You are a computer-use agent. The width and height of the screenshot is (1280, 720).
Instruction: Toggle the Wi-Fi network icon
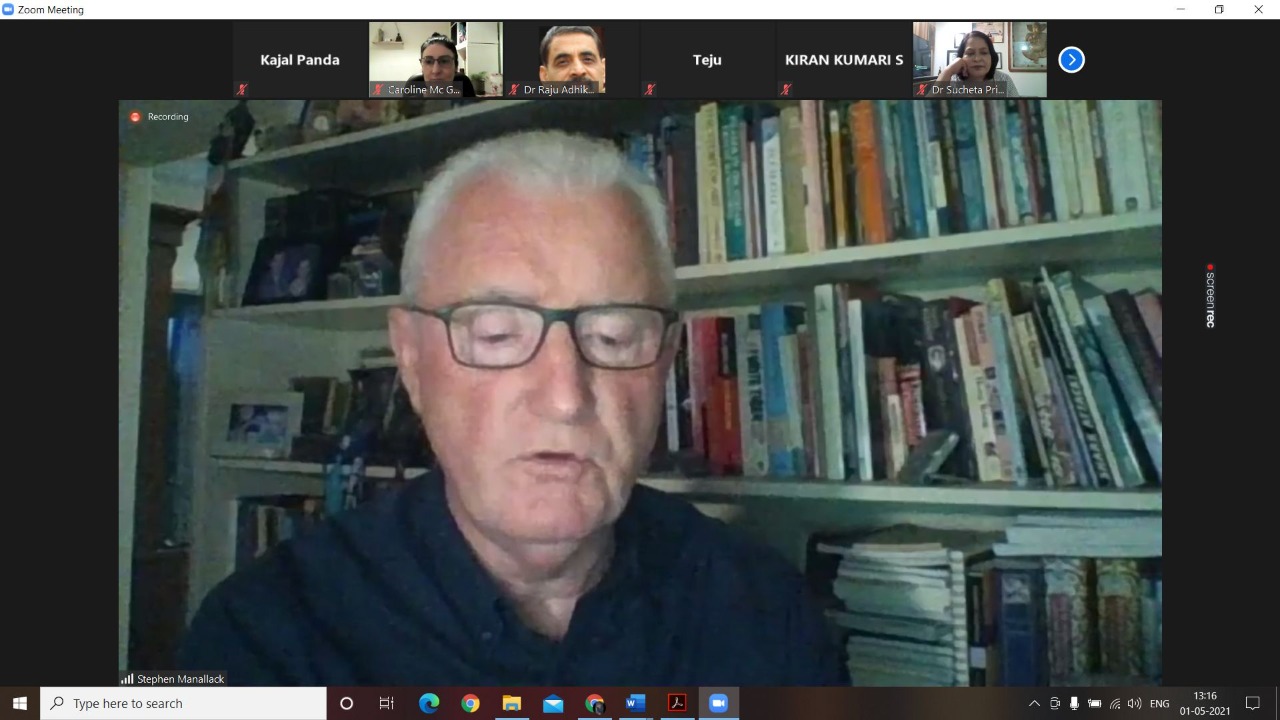click(x=1114, y=703)
